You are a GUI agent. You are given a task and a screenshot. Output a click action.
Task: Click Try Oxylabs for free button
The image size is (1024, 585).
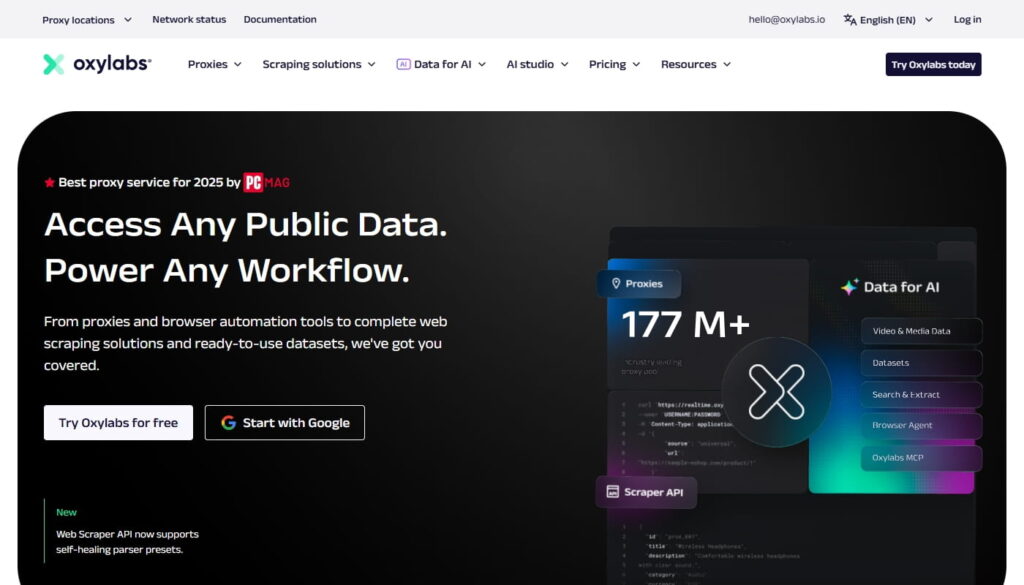(118, 423)
